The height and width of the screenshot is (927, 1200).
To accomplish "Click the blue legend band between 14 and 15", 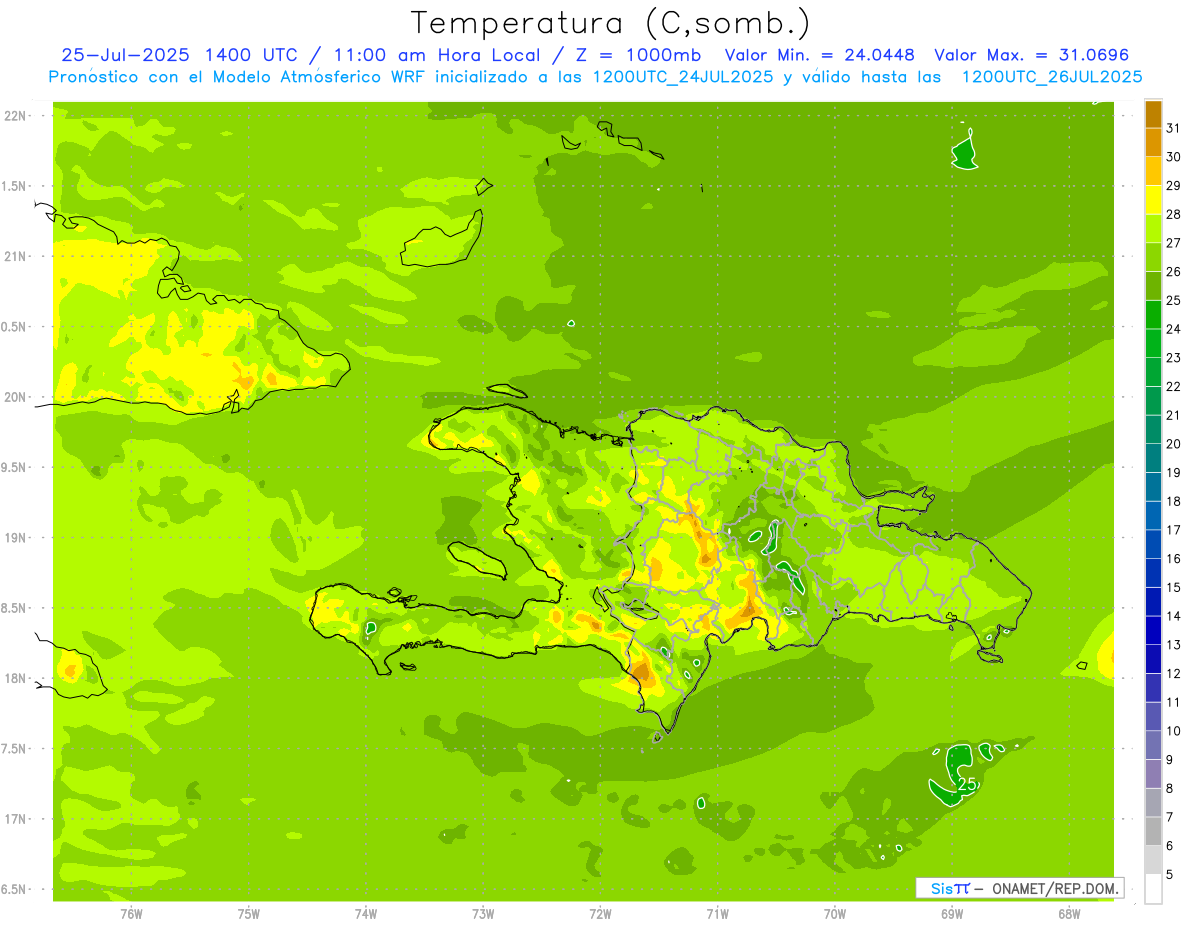I will click(1153, 601).
